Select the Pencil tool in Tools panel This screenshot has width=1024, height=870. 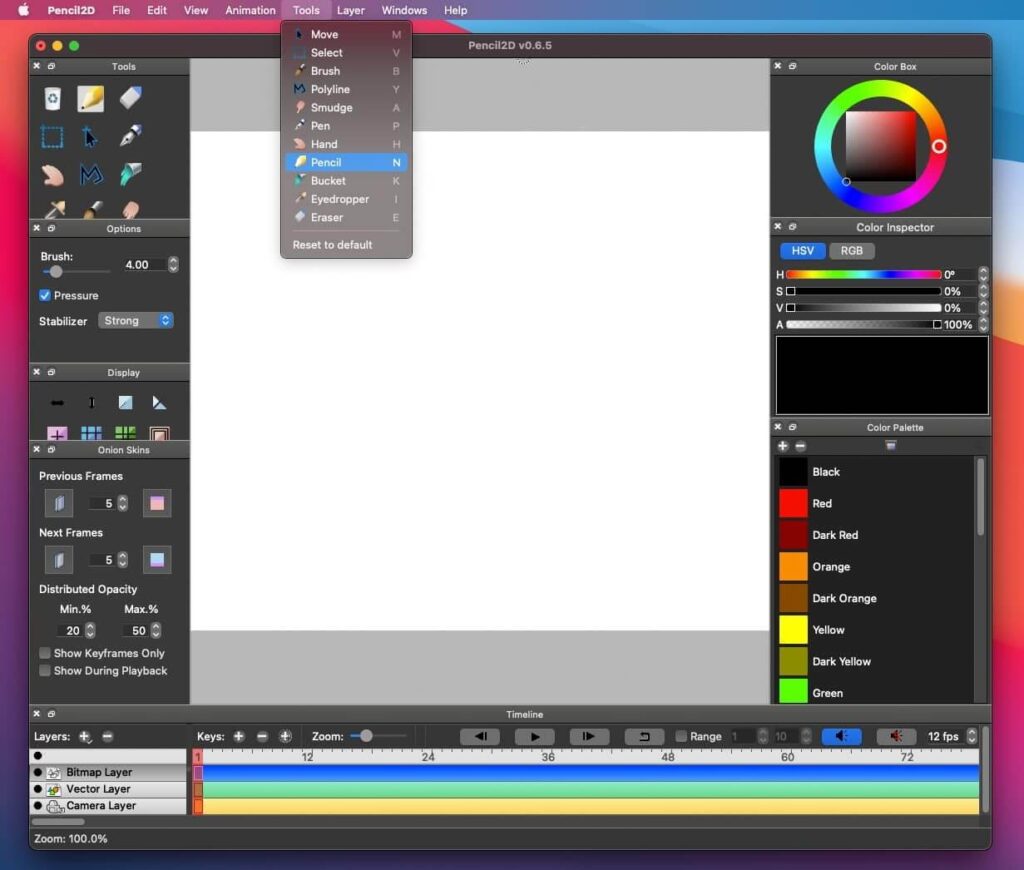[x=91, y=99]
